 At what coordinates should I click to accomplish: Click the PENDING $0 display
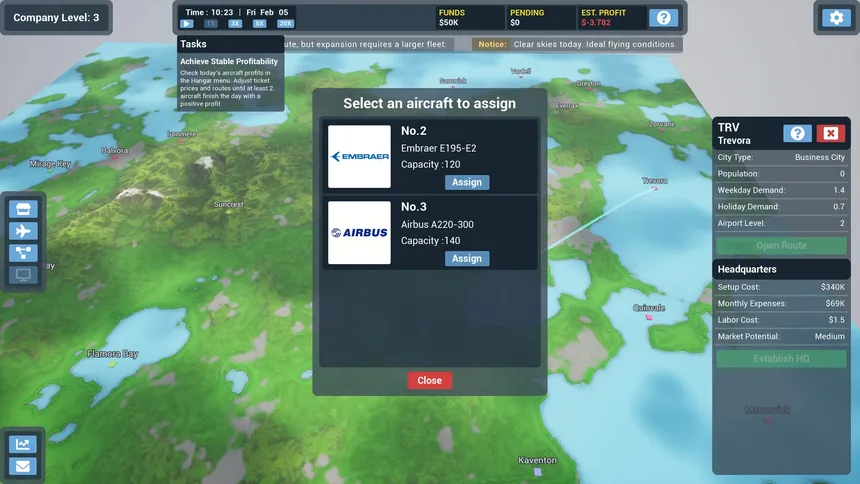point(540,18)
